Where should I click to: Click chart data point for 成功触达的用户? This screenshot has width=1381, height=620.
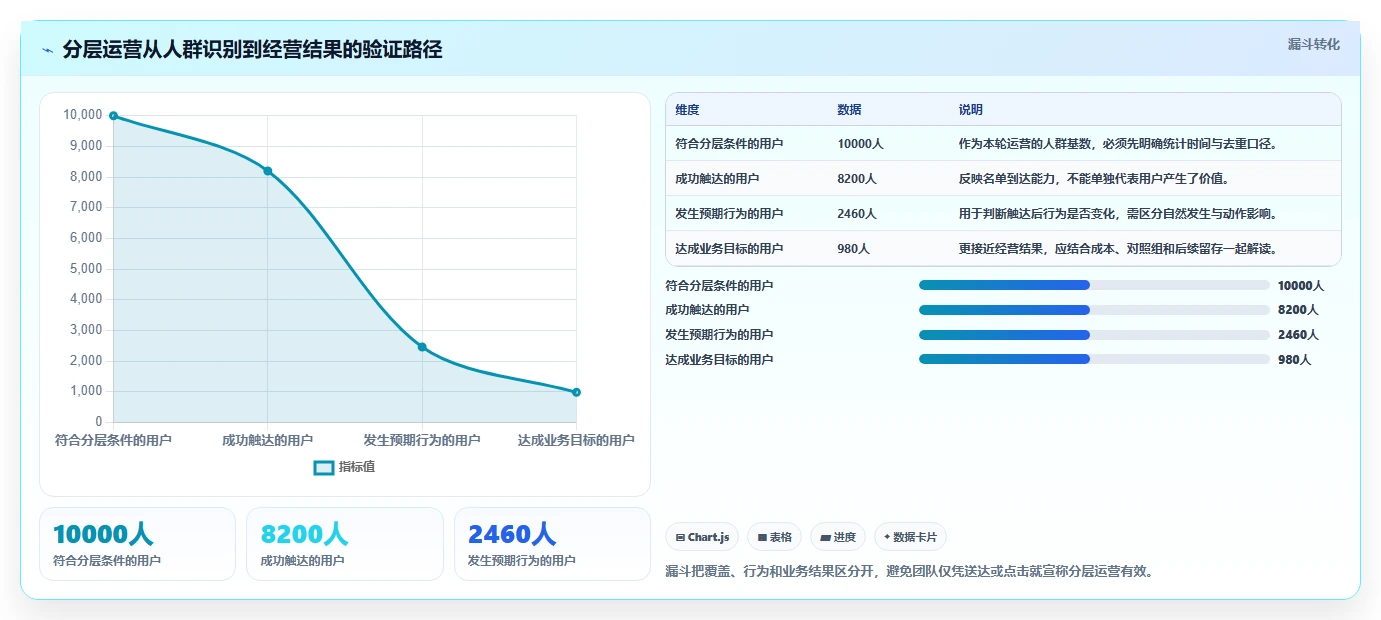[x=268, y=171]
